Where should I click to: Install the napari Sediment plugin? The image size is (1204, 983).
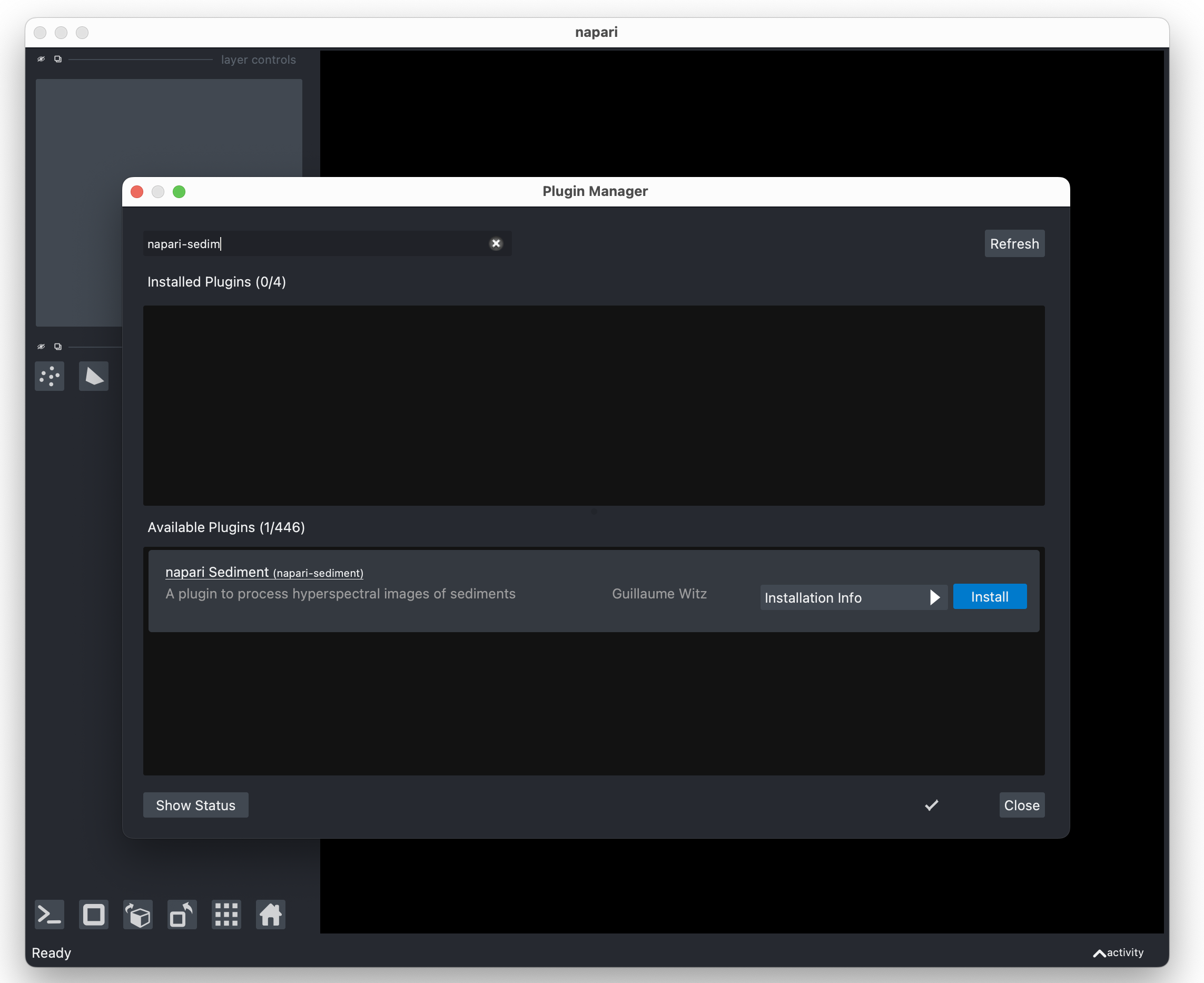pyautogui.click(x=990, y=597)
